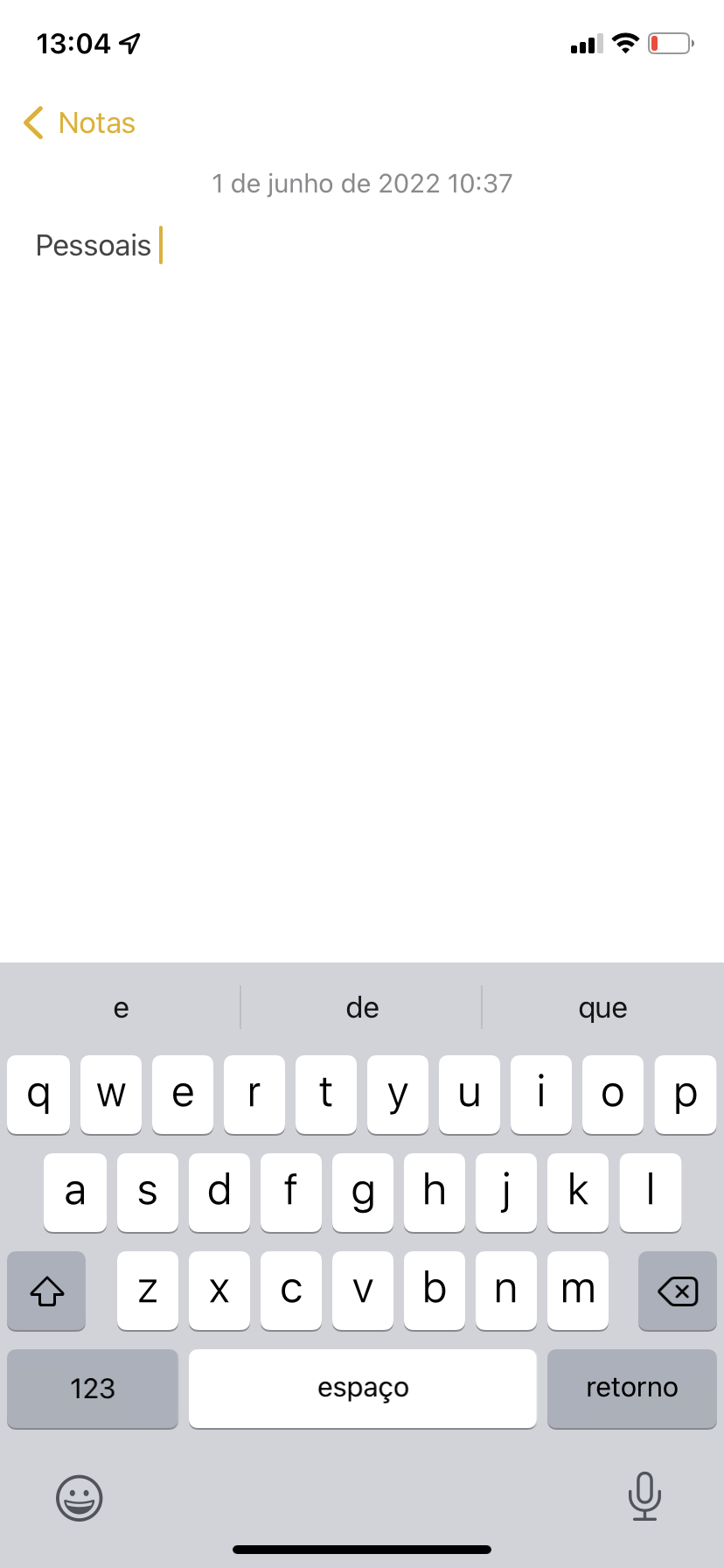Tap the location arrow beside the time

[x=130, y=43]
